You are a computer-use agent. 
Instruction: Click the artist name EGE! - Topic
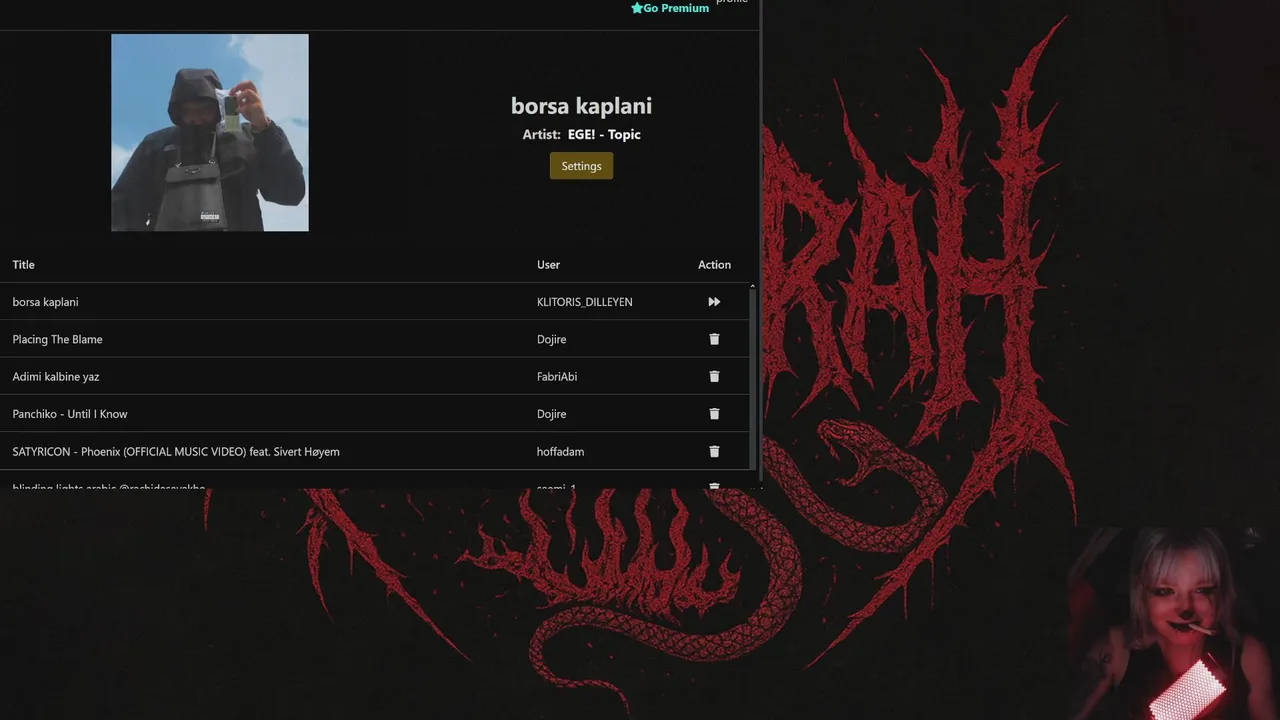[604, 134]
